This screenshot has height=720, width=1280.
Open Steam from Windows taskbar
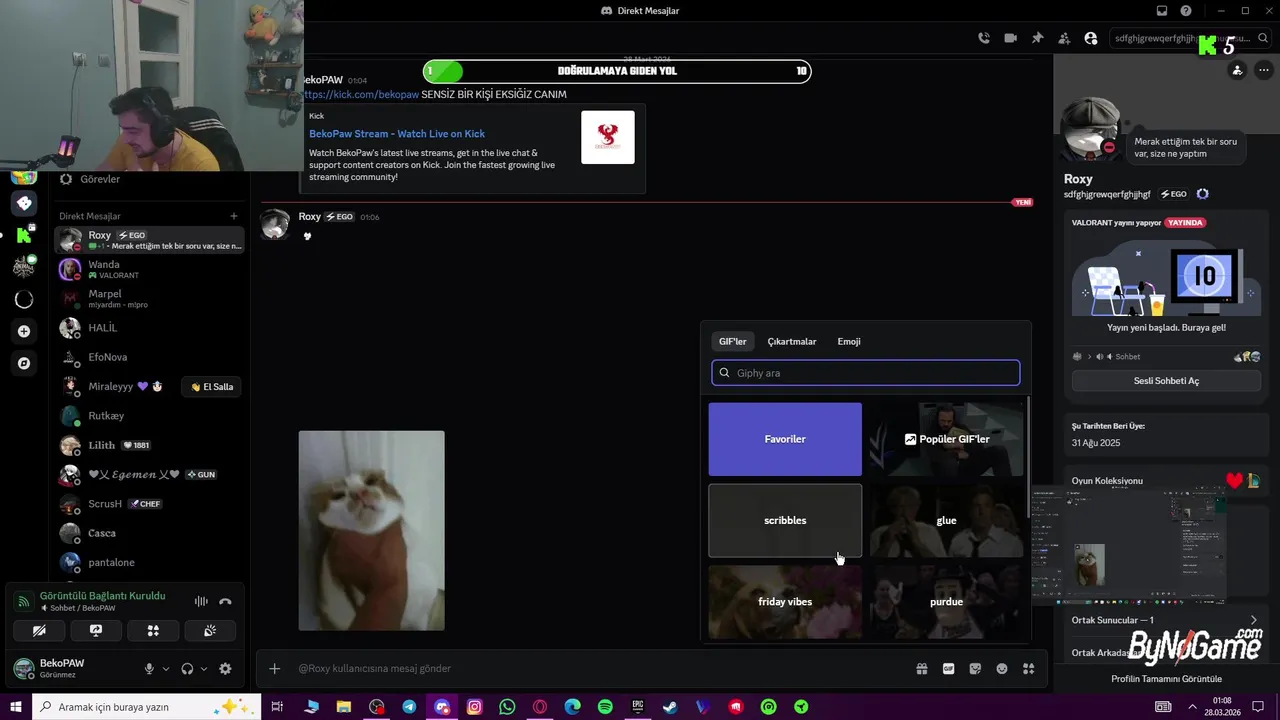point(670,707)
